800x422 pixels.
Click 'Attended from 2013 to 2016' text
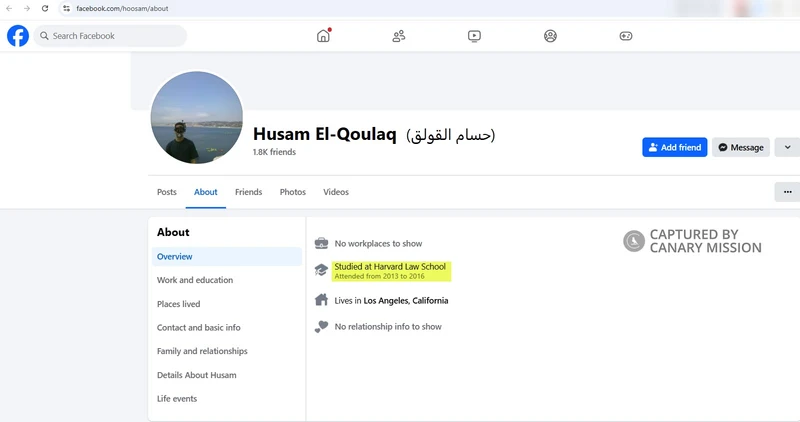pyautogui.click(x=379, y=276)
